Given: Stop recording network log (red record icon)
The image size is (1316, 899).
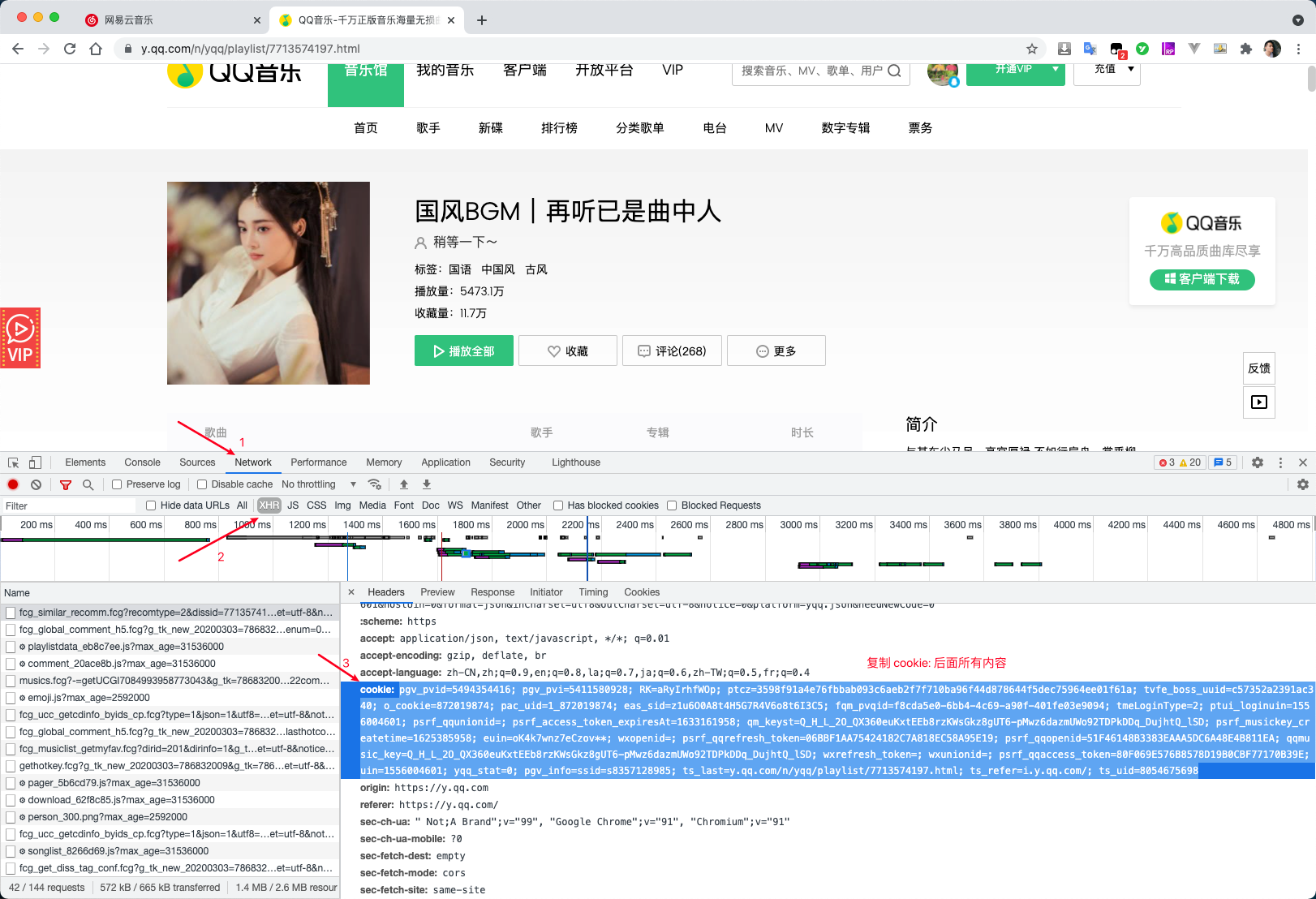Looking at the screenshot, I should point(12,484).
